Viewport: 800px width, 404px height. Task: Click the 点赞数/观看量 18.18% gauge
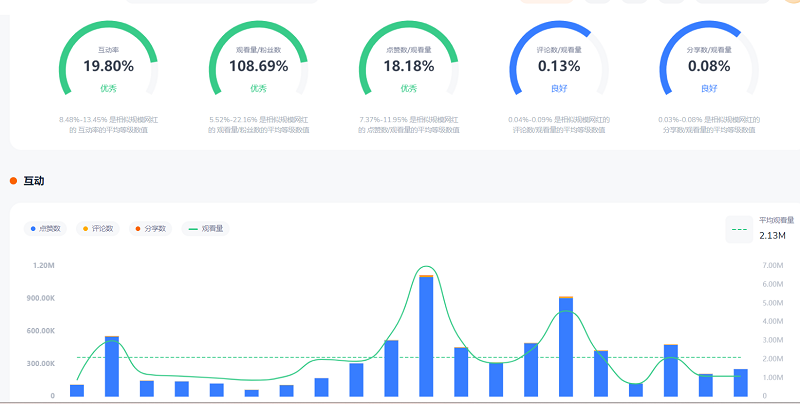(408, 64)
